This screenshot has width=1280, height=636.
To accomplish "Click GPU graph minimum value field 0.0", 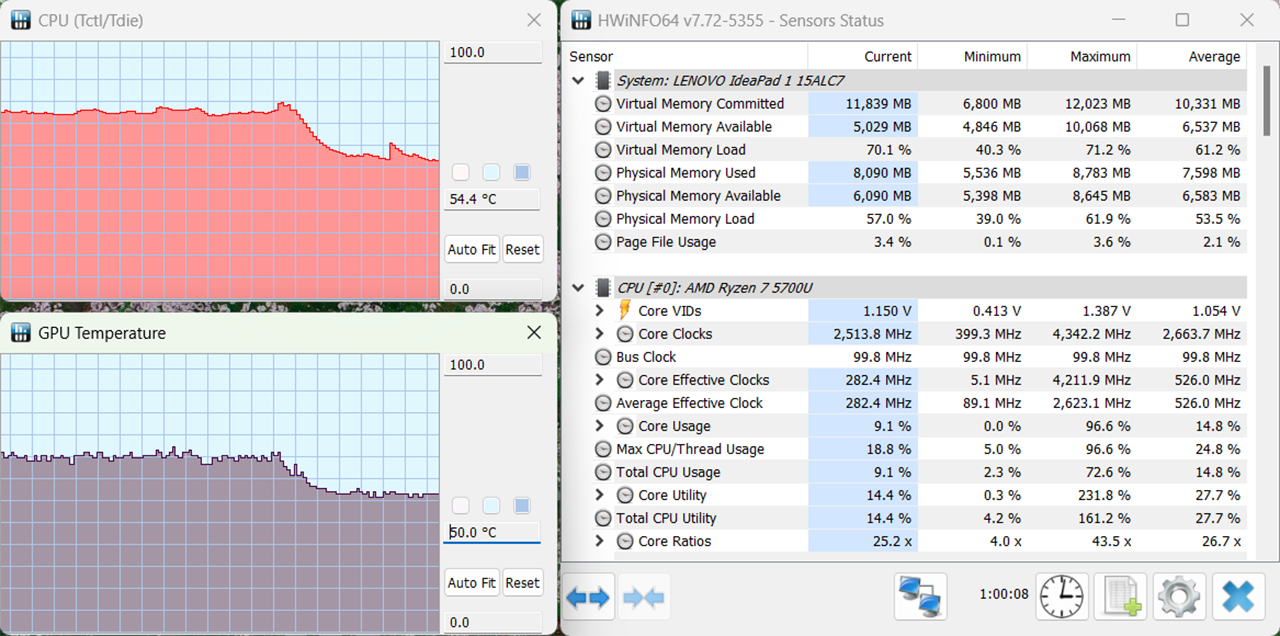I will point(493,622).
